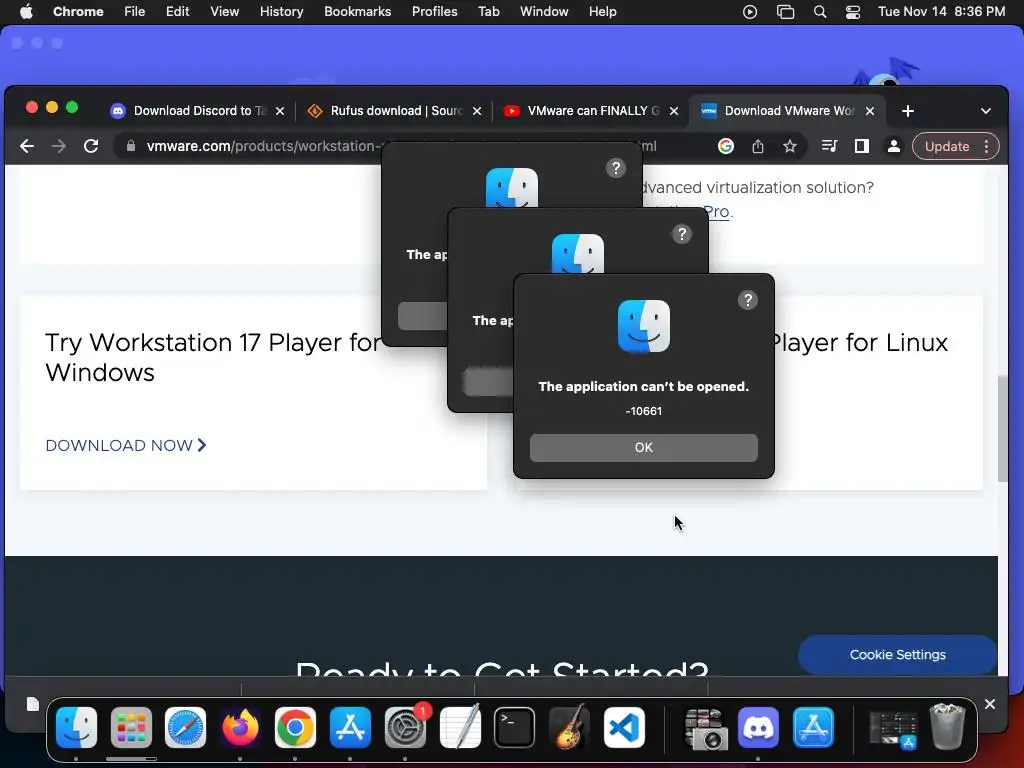Open Cookie Settings
The width and height of the screenshot is (1024, 768).
[x=897, y=654]
